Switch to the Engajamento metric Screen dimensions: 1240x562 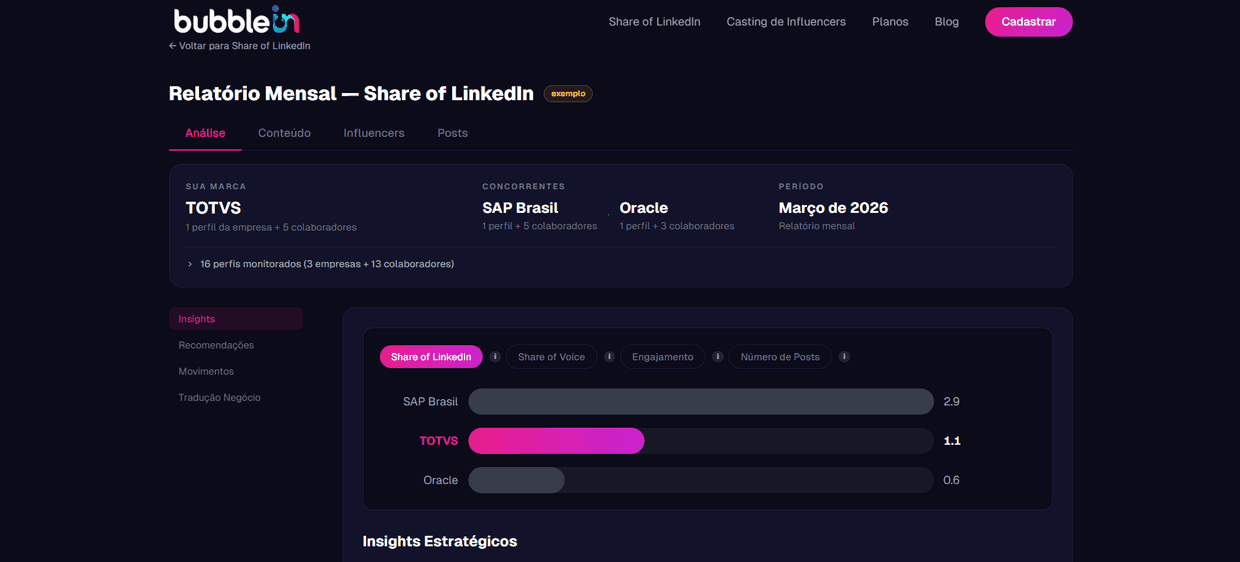(x=662, y=357)
